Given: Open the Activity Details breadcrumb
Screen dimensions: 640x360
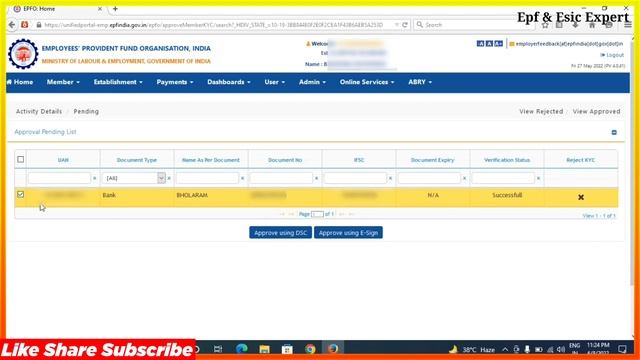Looking at the screenshot, I should [x=39, y=111].
